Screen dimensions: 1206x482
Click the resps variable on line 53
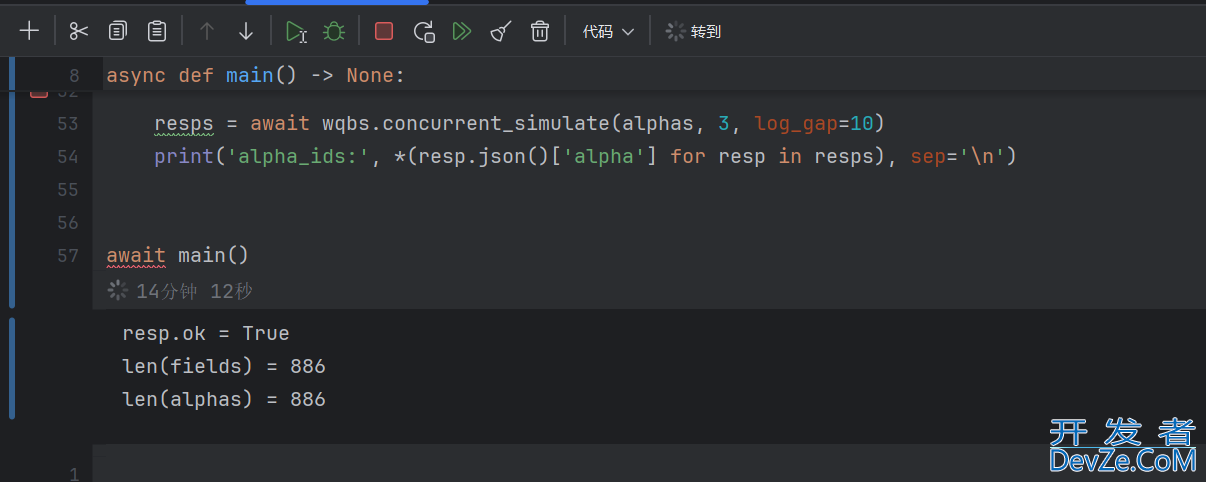184,124
